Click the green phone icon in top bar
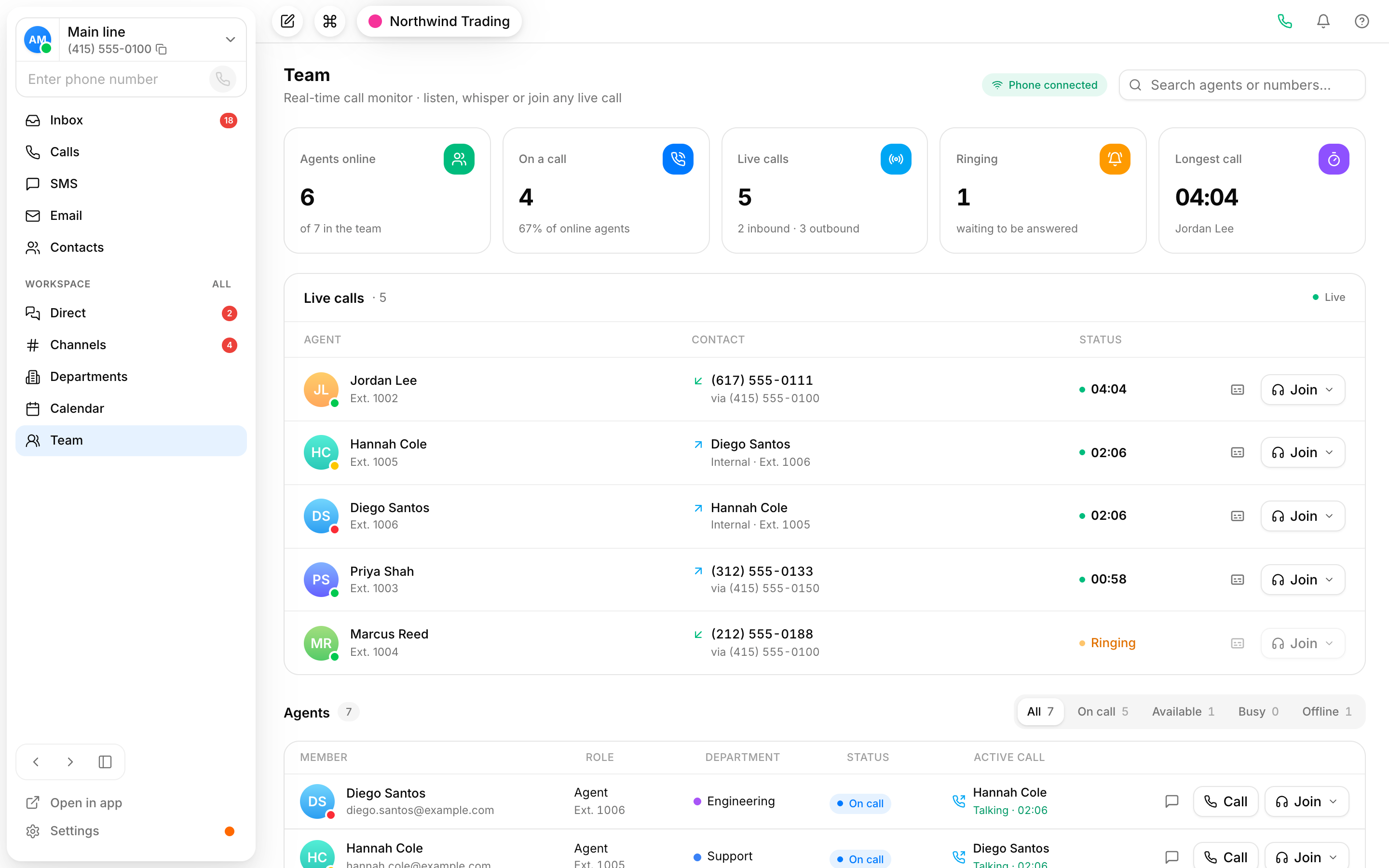The image size is (1389, 868). coord(1284,21)
